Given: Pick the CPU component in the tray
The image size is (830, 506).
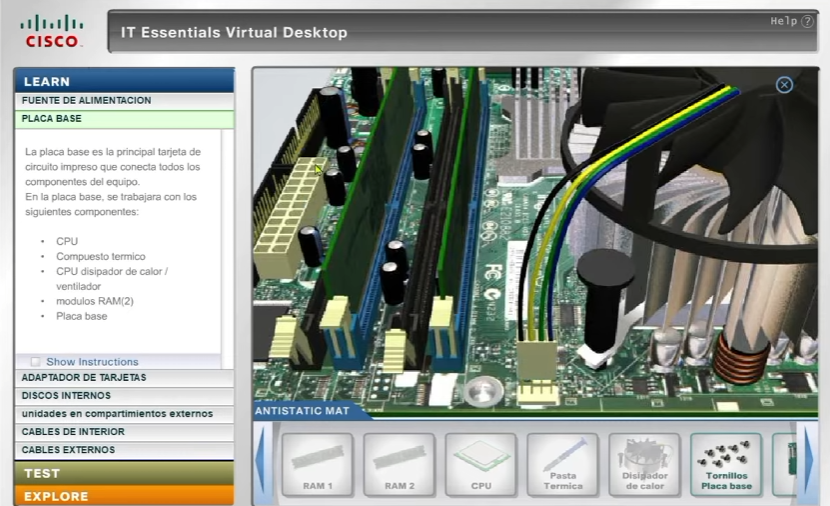Looking at the screenshot, I should [x=481, y=465].
